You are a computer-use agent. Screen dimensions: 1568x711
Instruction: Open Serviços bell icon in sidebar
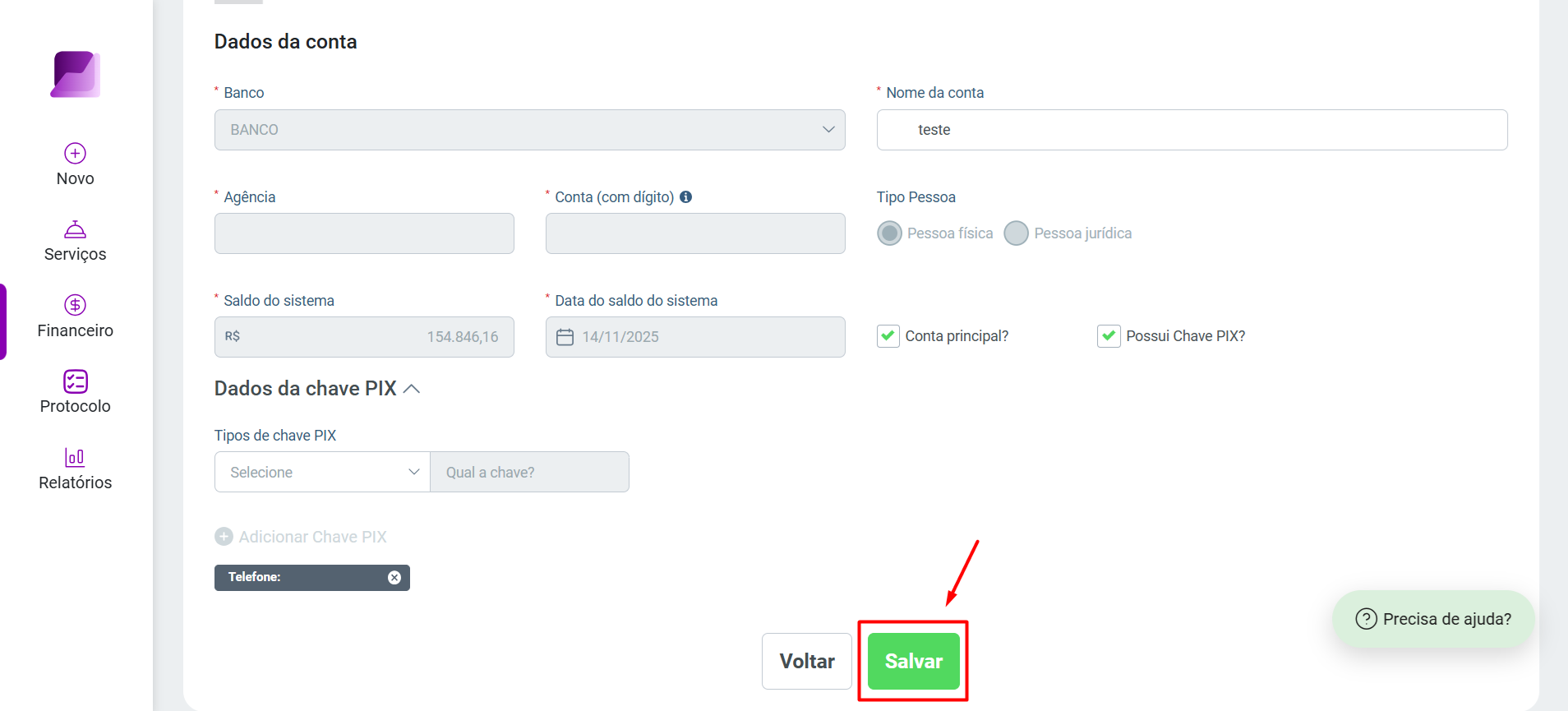click(x=76, y=229)
